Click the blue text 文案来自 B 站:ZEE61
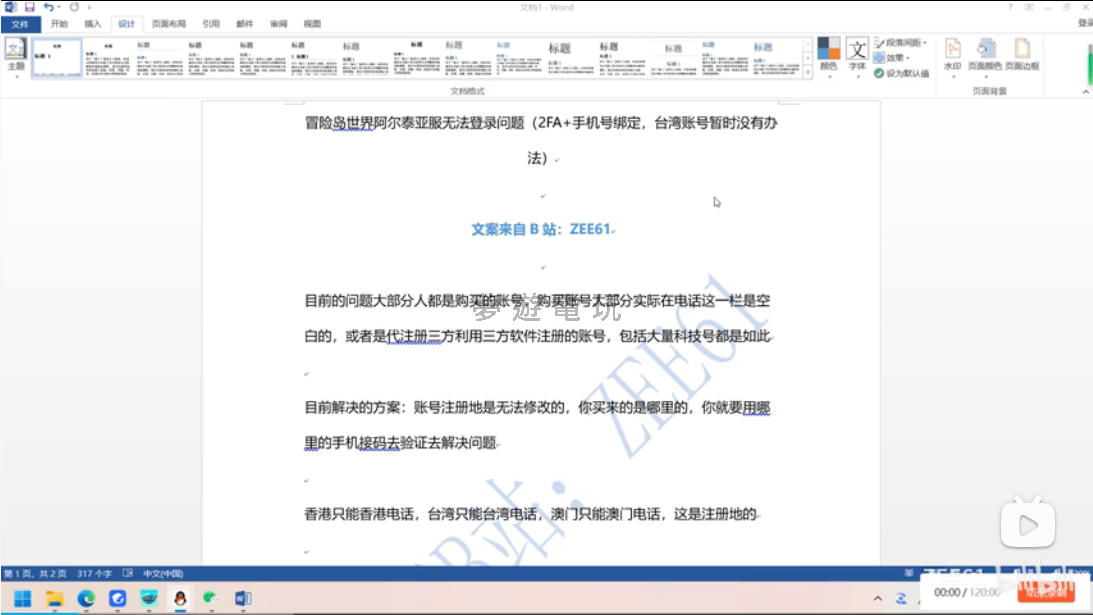This screenshot has height=615, width=1093. [543, 229]
